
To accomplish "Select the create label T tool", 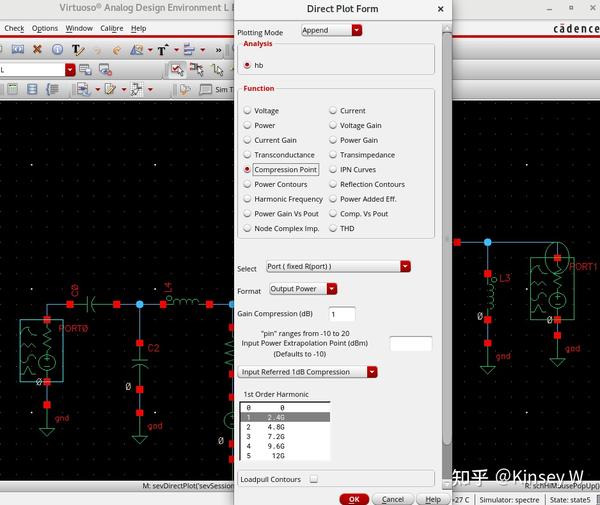I will pos(78,50).
